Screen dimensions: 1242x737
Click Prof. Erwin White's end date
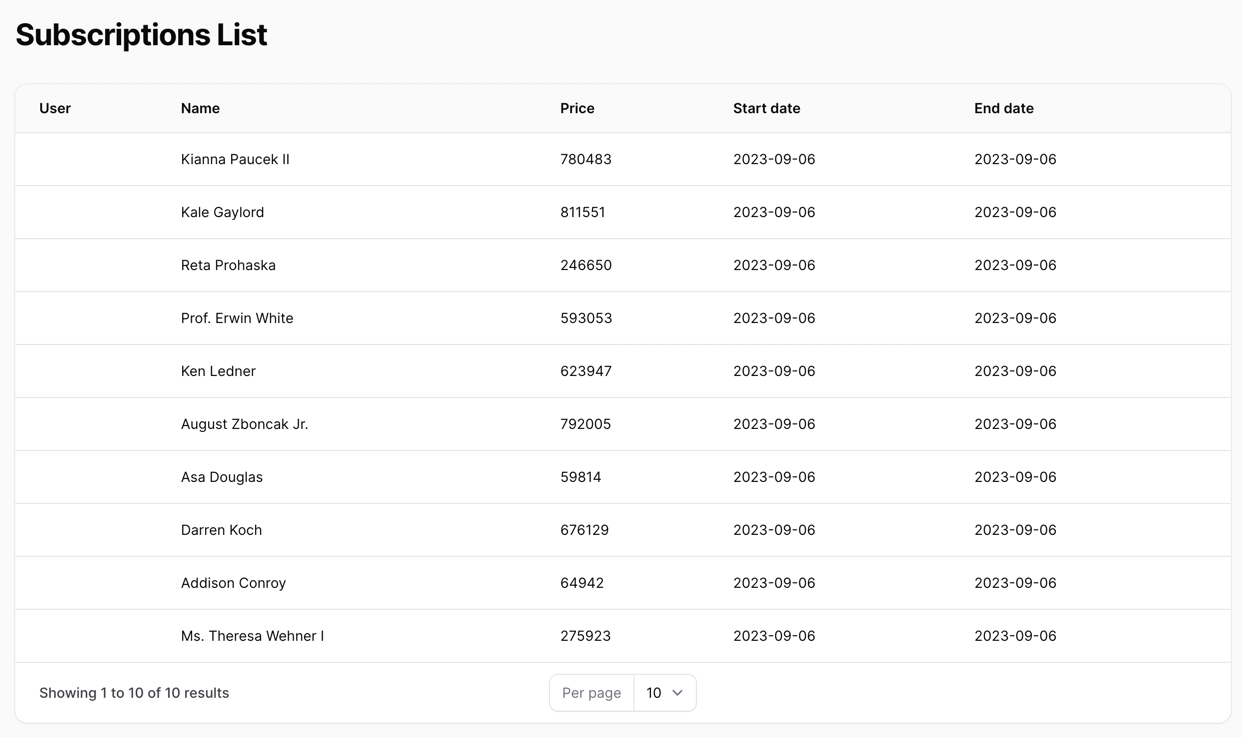(x=1015, y=318)
